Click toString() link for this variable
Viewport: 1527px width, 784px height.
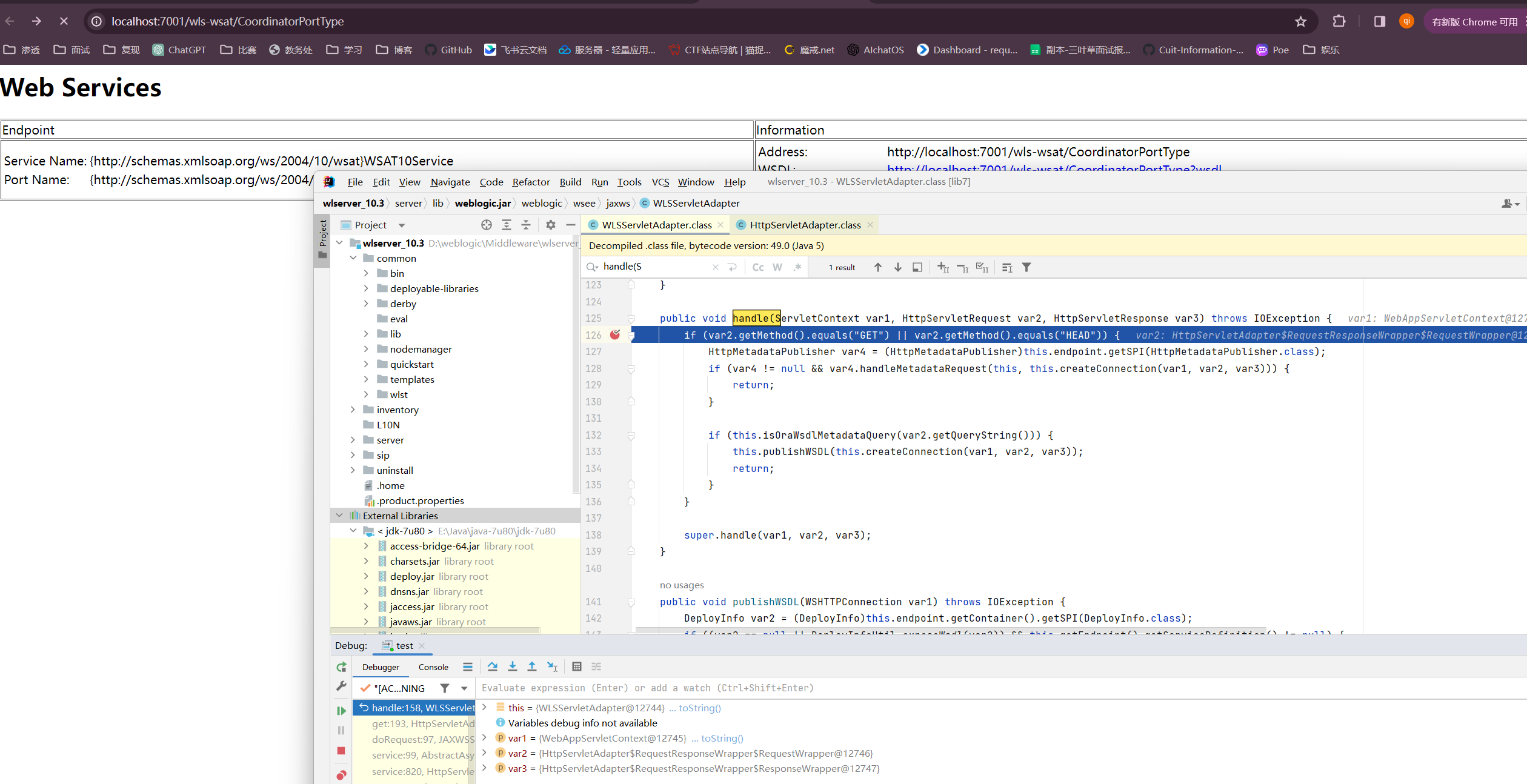point(699,708)
